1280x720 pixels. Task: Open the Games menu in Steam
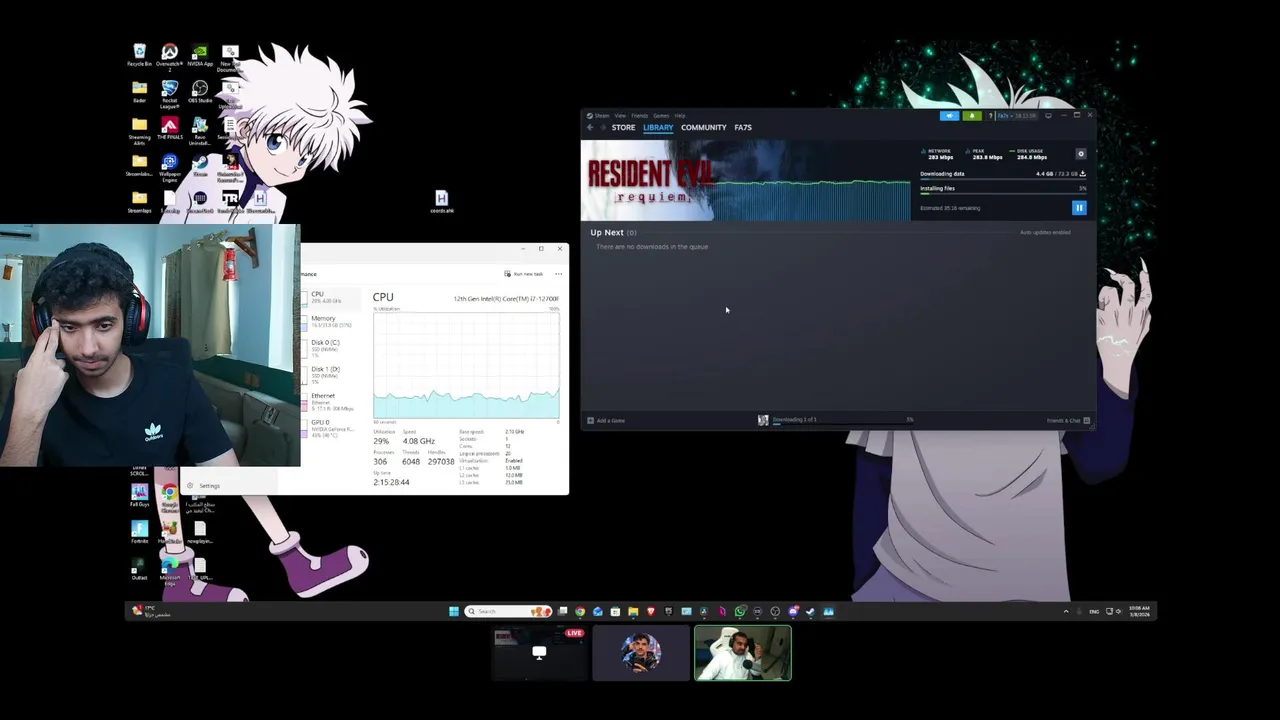point(661,116)
